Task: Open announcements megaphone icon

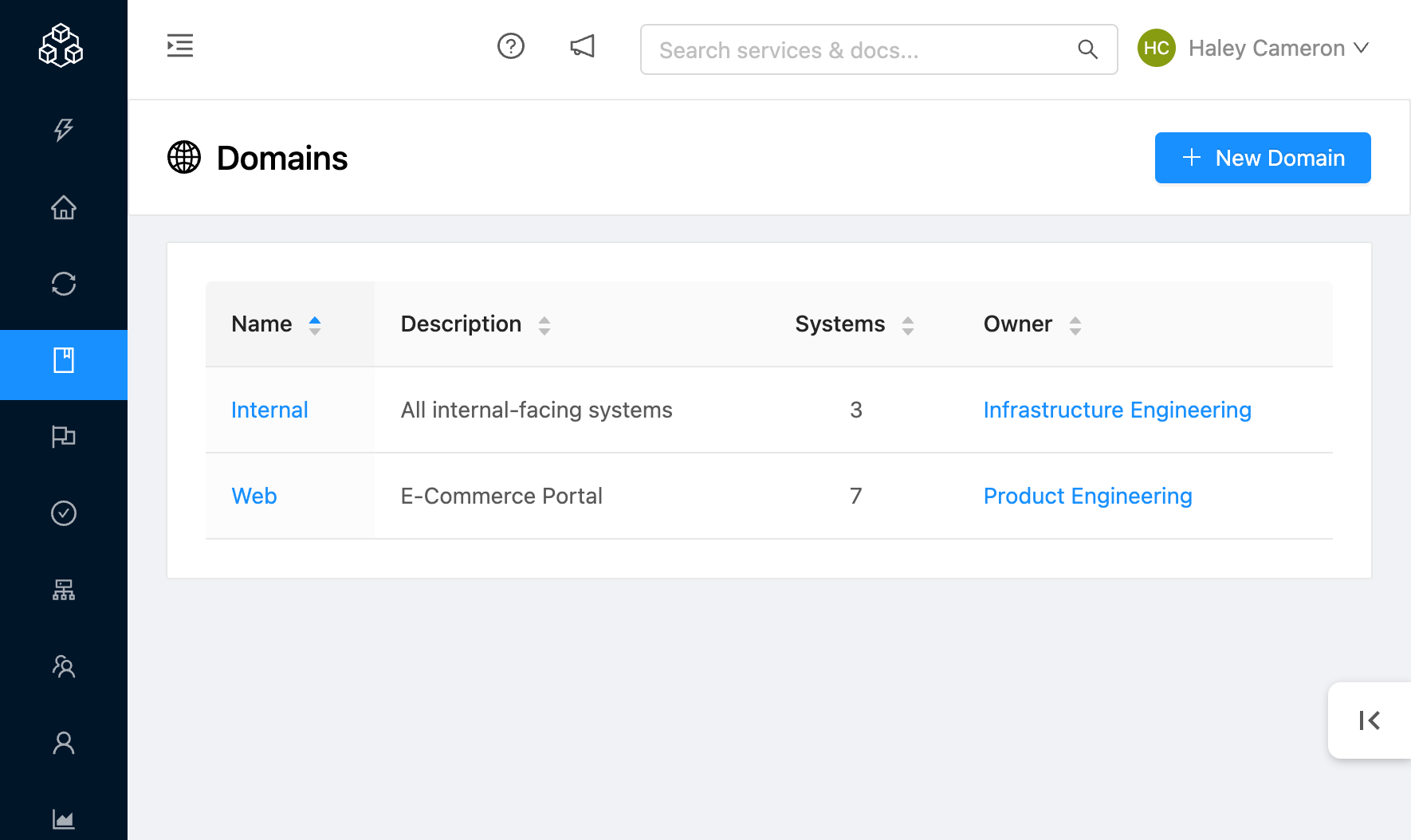Action: click(x=583, y=46)
